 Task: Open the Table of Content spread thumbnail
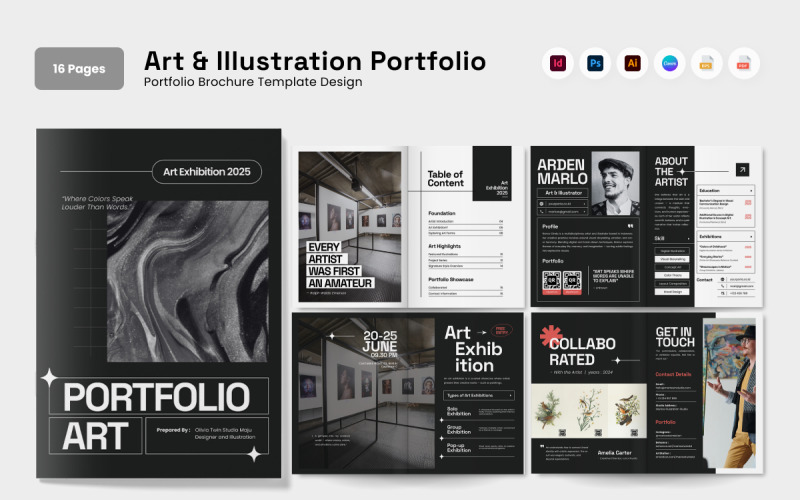[408, 227]
